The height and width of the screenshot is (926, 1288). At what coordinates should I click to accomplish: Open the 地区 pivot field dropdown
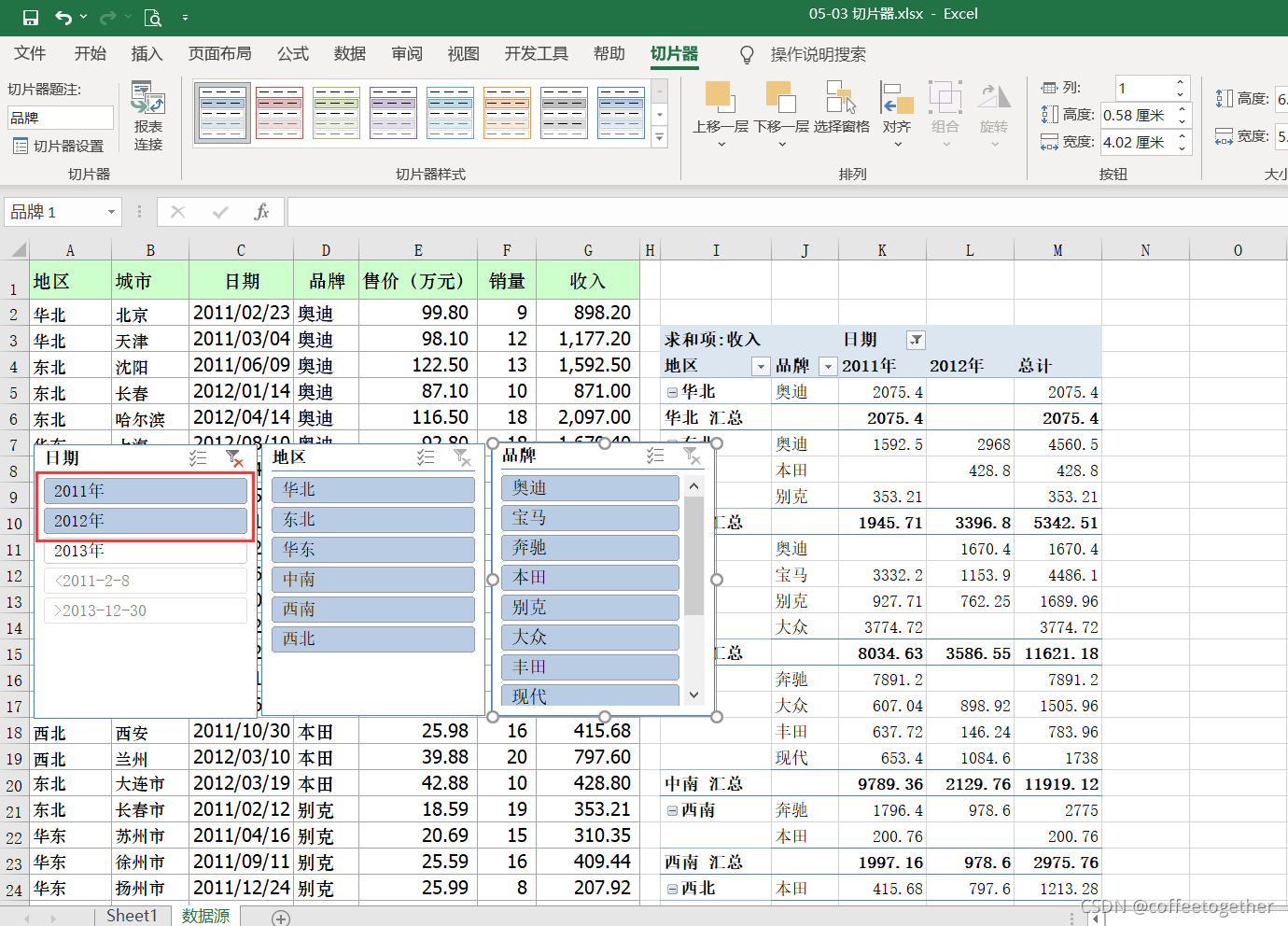point(762,366)
